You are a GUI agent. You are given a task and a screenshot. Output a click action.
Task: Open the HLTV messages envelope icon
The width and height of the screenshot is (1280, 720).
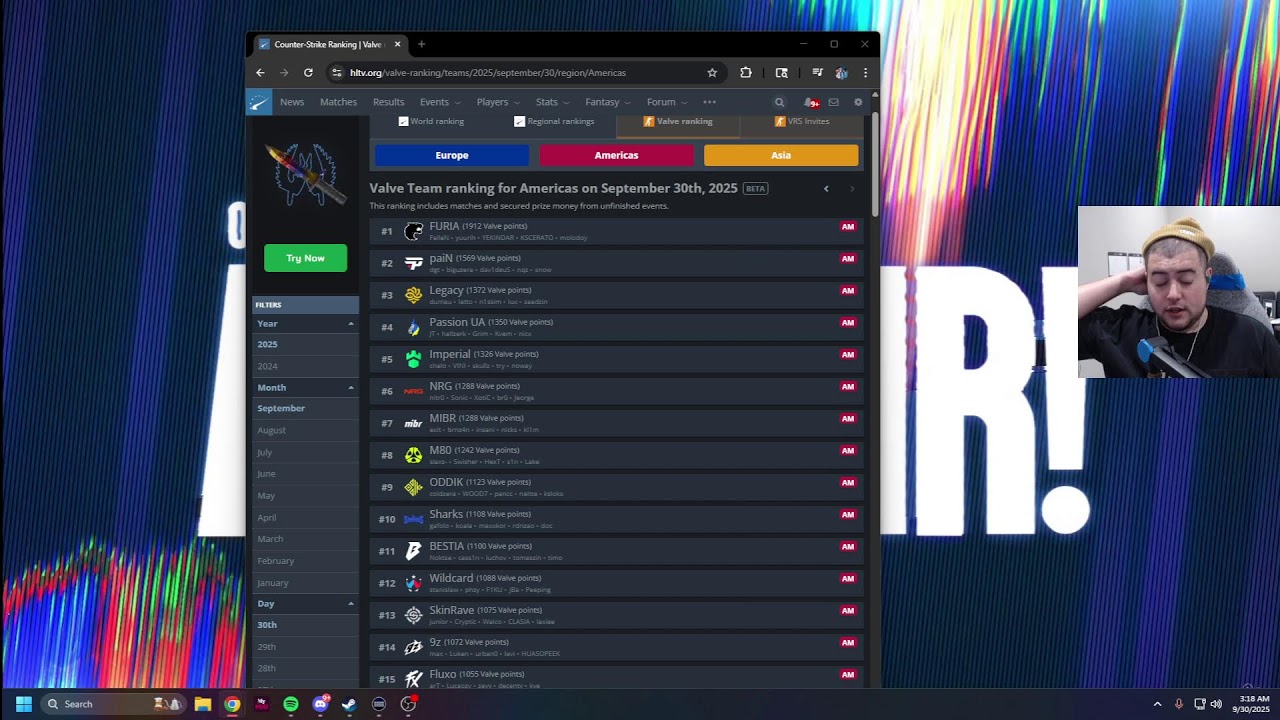pos(833,102)
